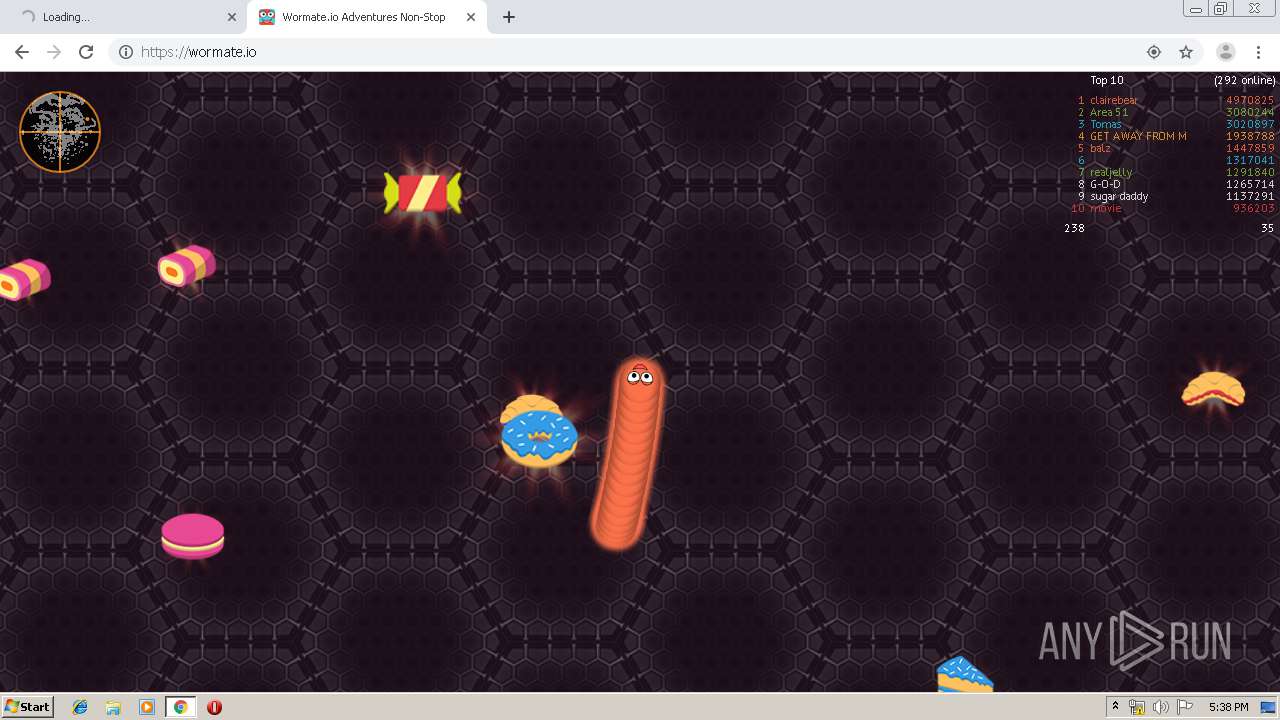Click the score value 1317041

[1250, 160]
